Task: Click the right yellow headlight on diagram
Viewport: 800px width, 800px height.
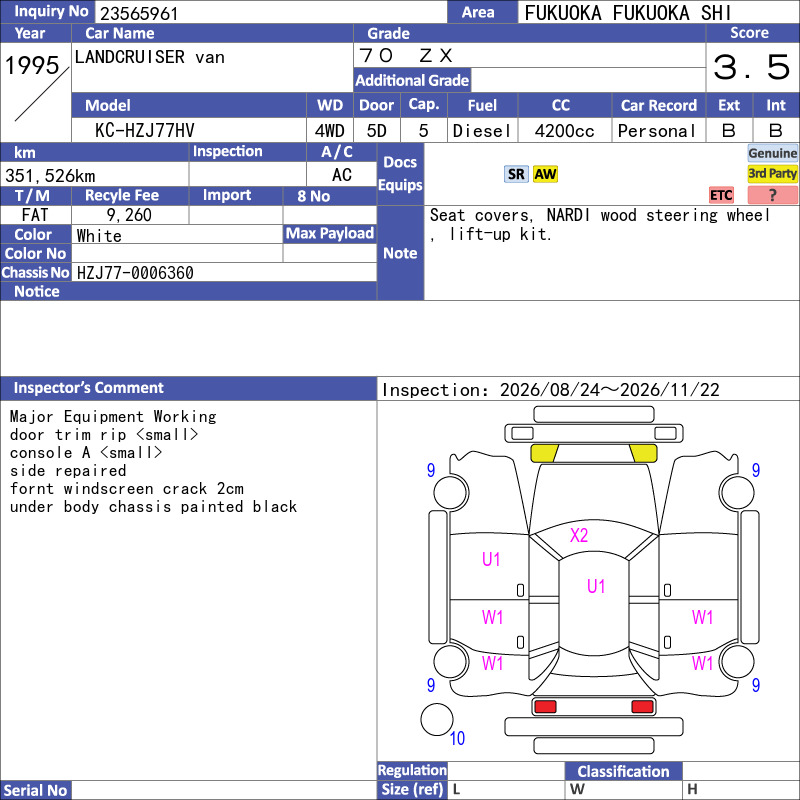Action: pyautogui.click(x=643, y=453)
